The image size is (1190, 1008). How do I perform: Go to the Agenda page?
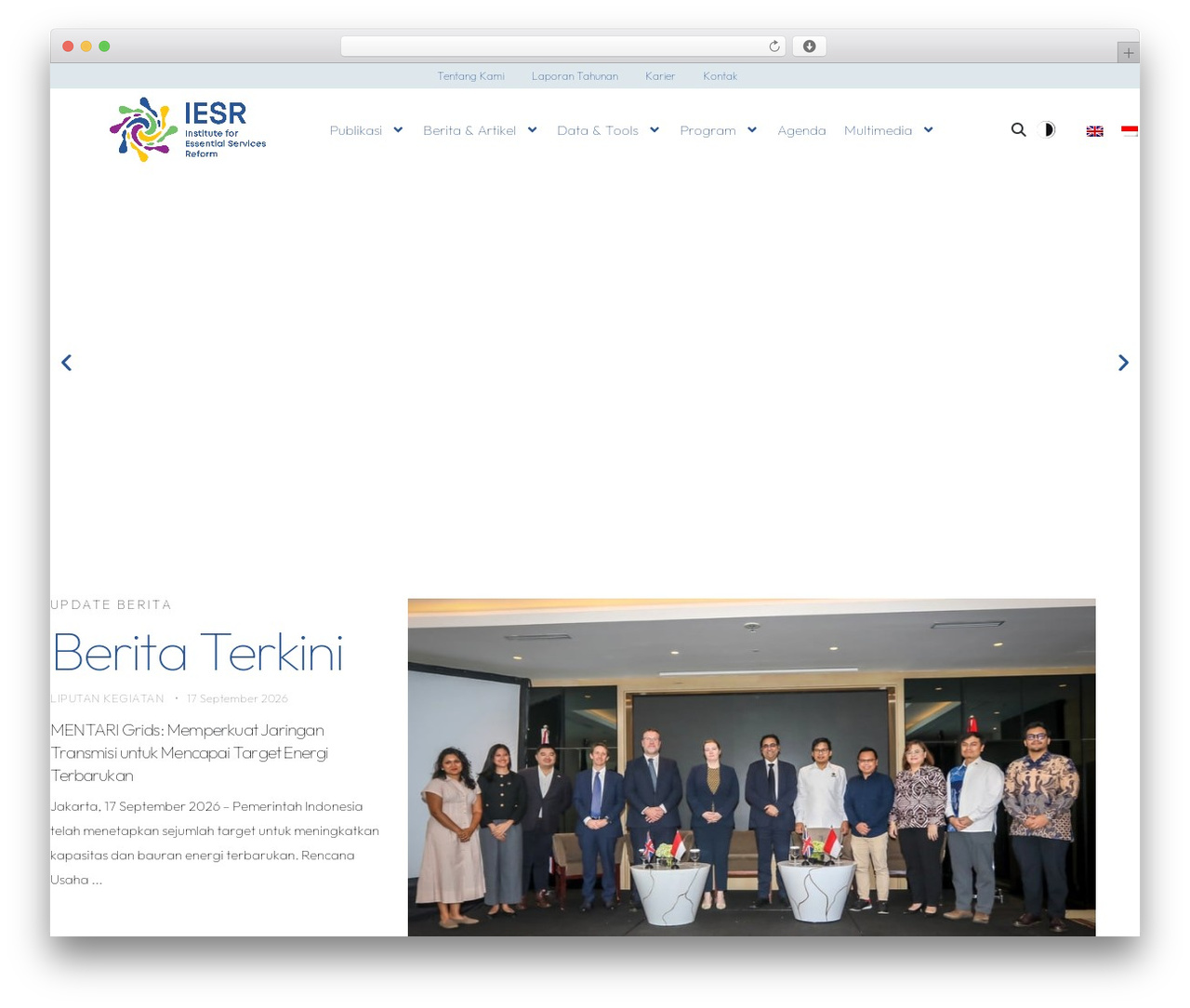[801, 131]
